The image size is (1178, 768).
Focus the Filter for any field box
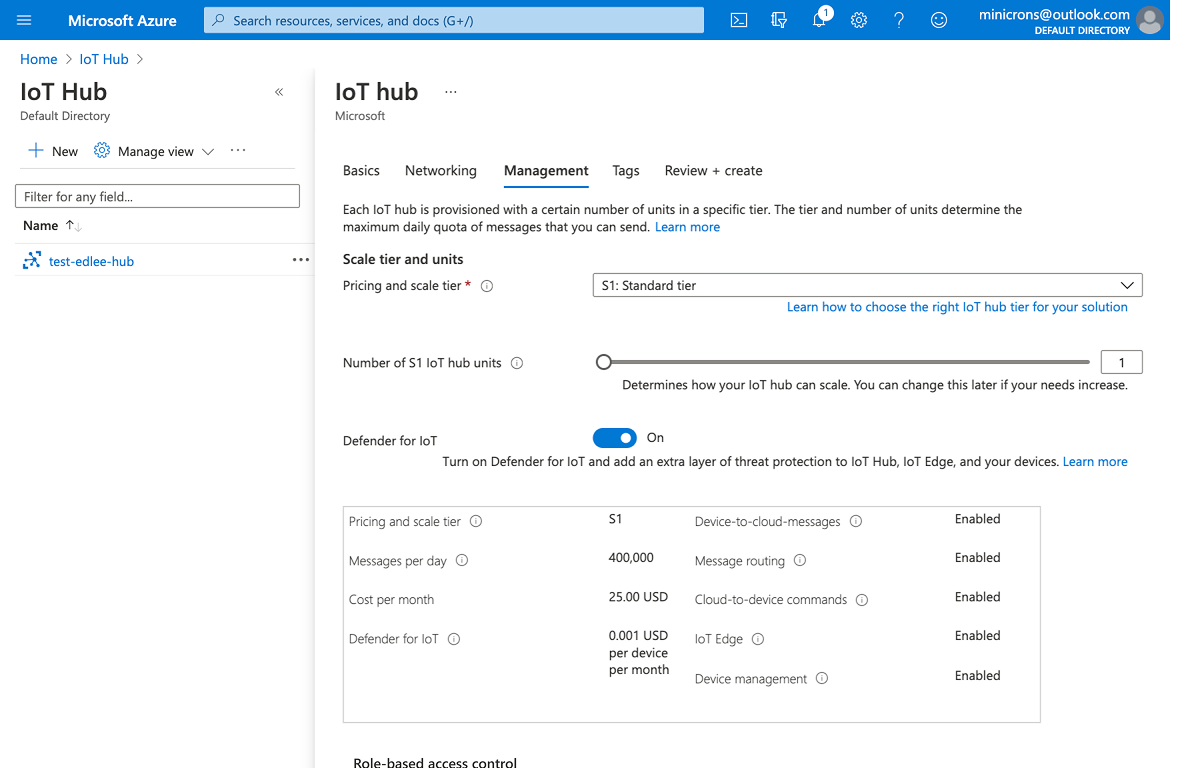coord(157,196)
